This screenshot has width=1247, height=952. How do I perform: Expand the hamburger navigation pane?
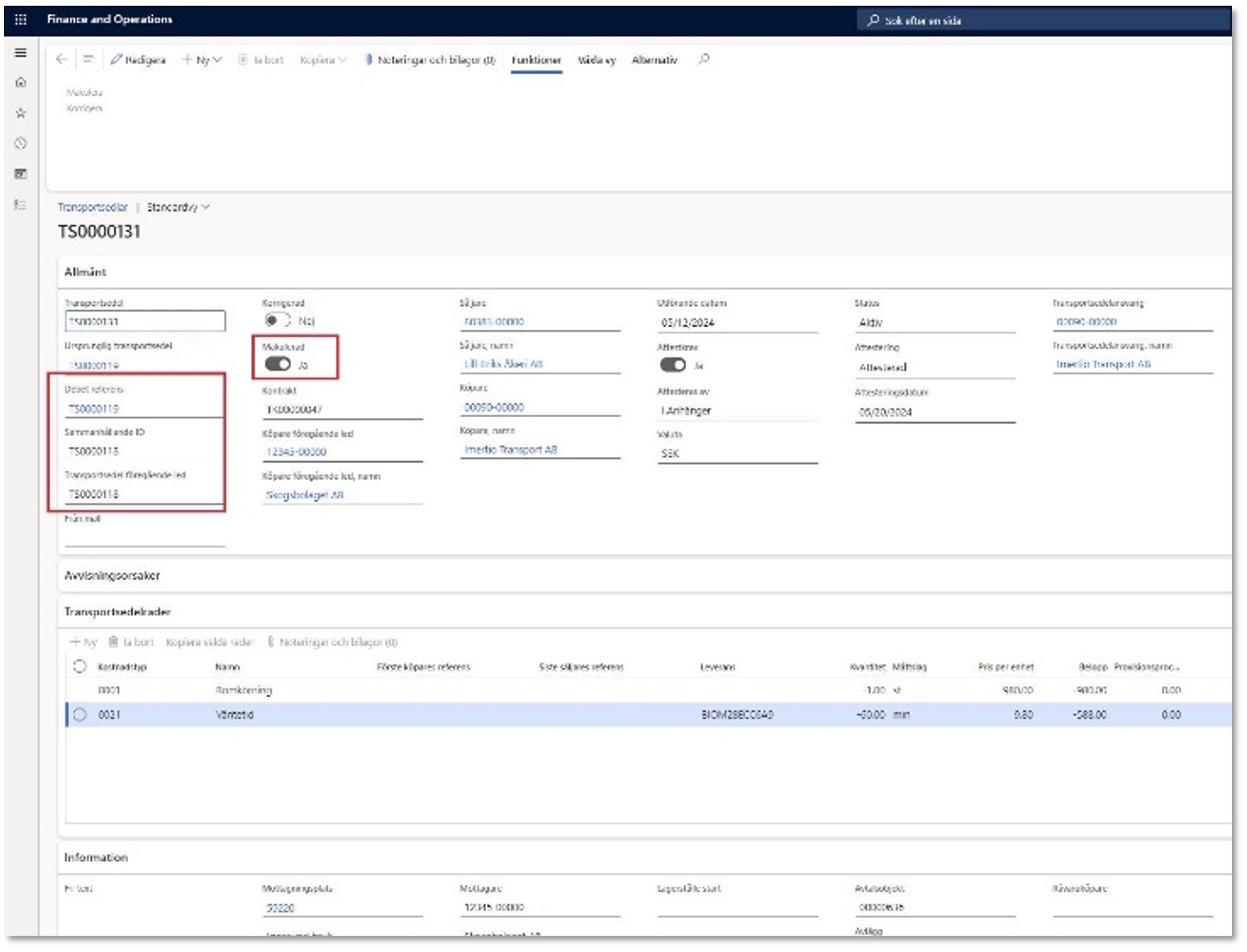point(20,53)
